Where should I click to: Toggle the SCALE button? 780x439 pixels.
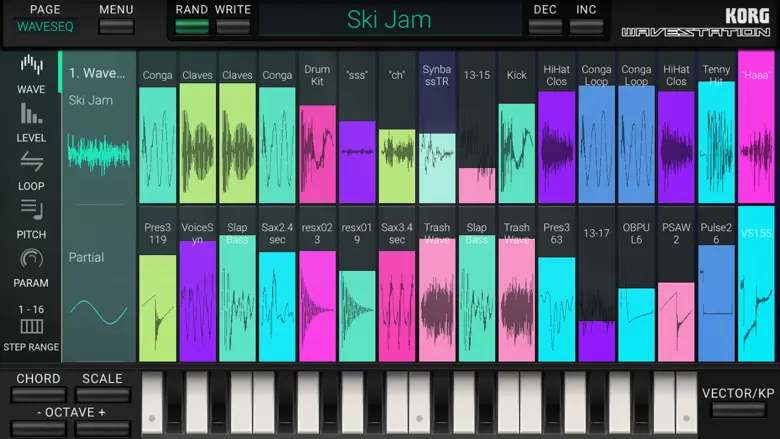pos(102,395)
